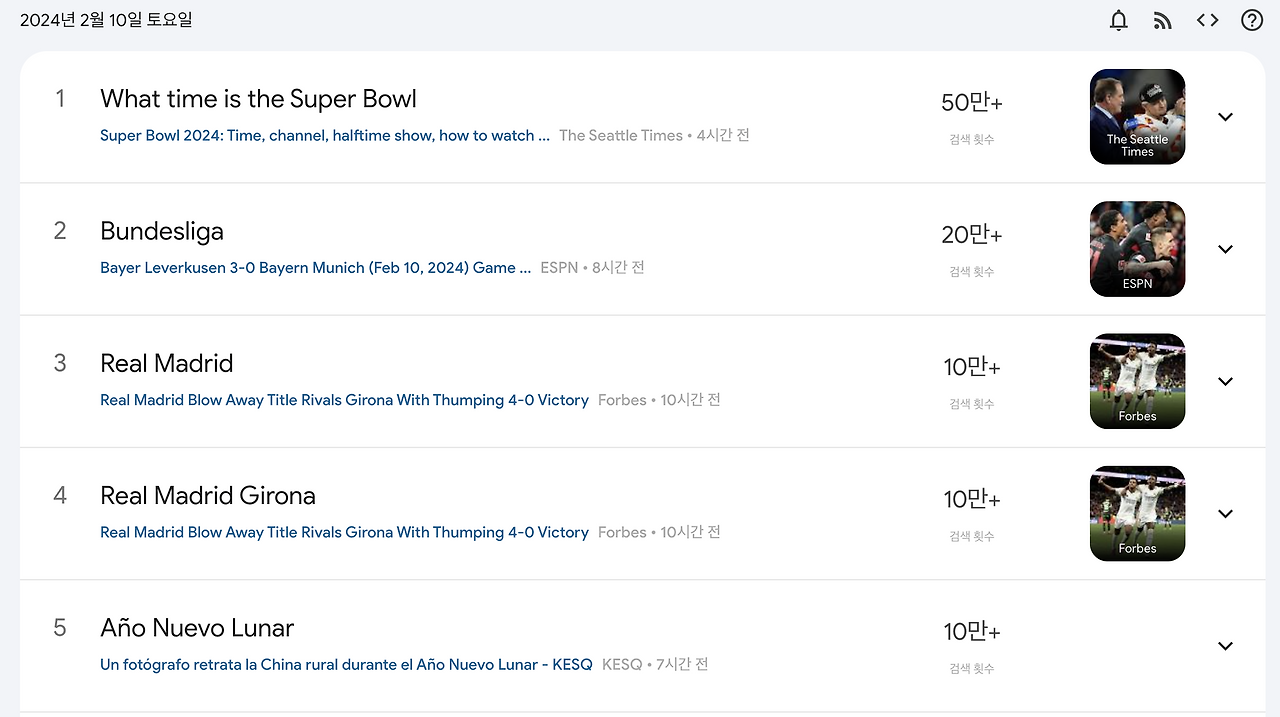Expand the Bundesliga trend row
1280x717 pixels.
tap(1225, 249)
